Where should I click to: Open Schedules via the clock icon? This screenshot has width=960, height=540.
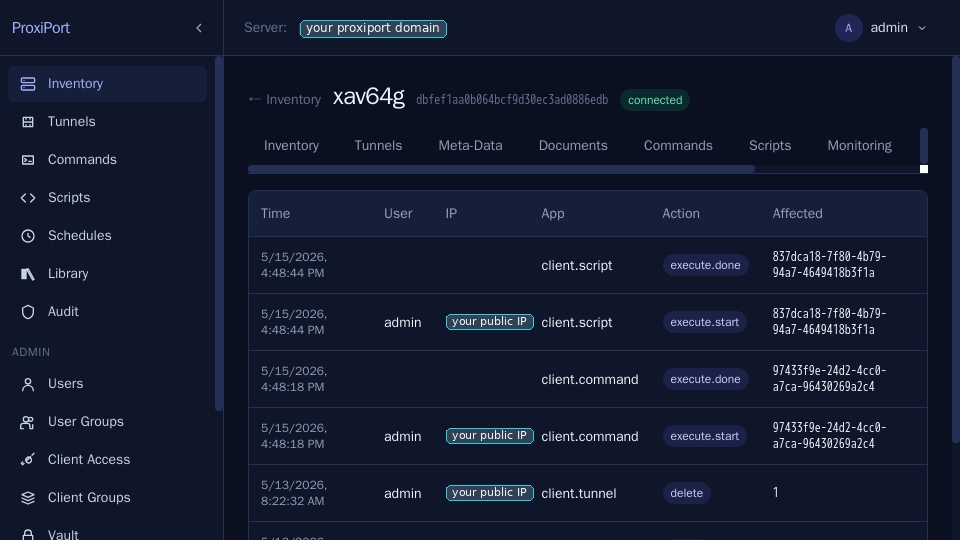click(x=28, y=236)
